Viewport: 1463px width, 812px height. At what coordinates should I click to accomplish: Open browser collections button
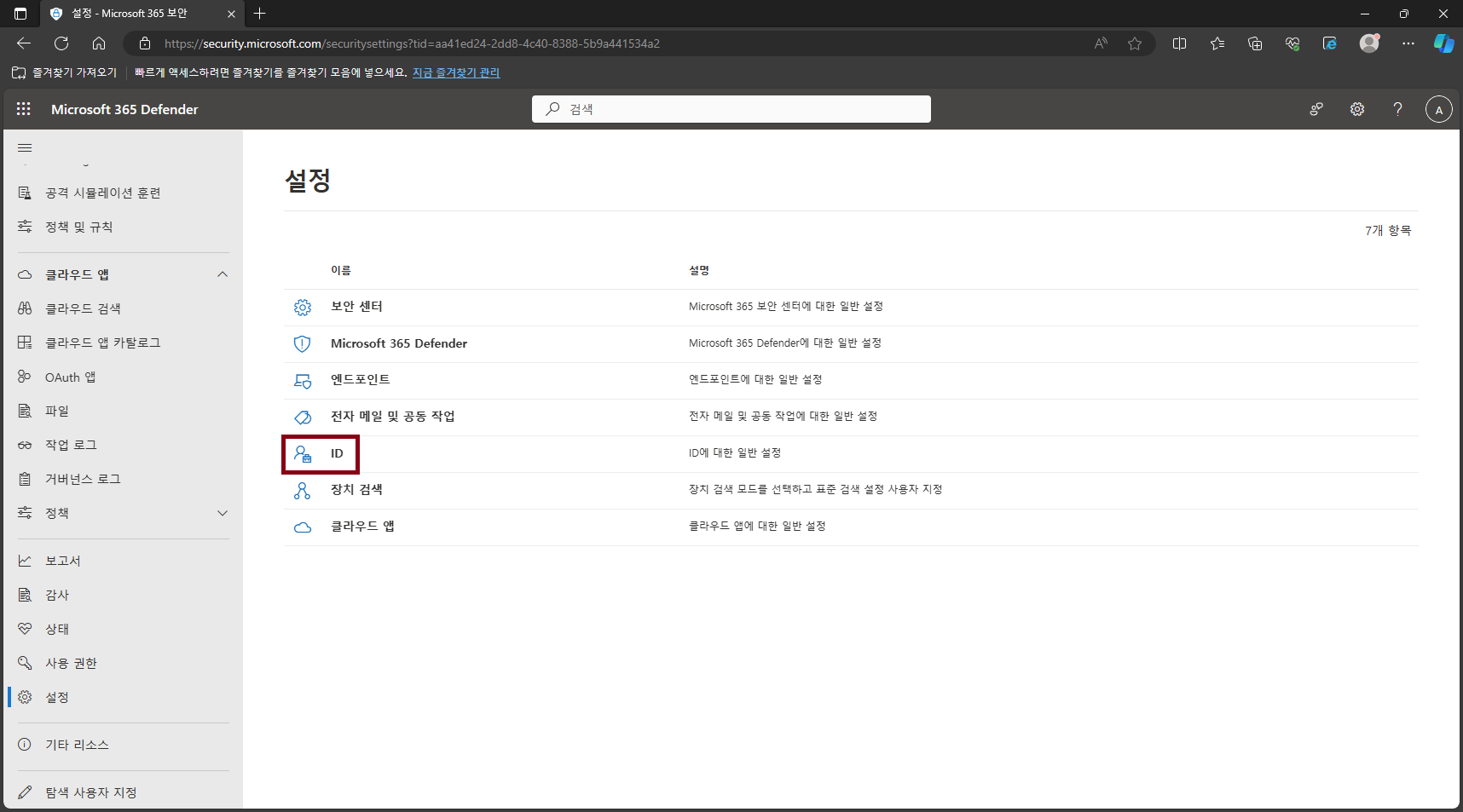[1255, 43]
